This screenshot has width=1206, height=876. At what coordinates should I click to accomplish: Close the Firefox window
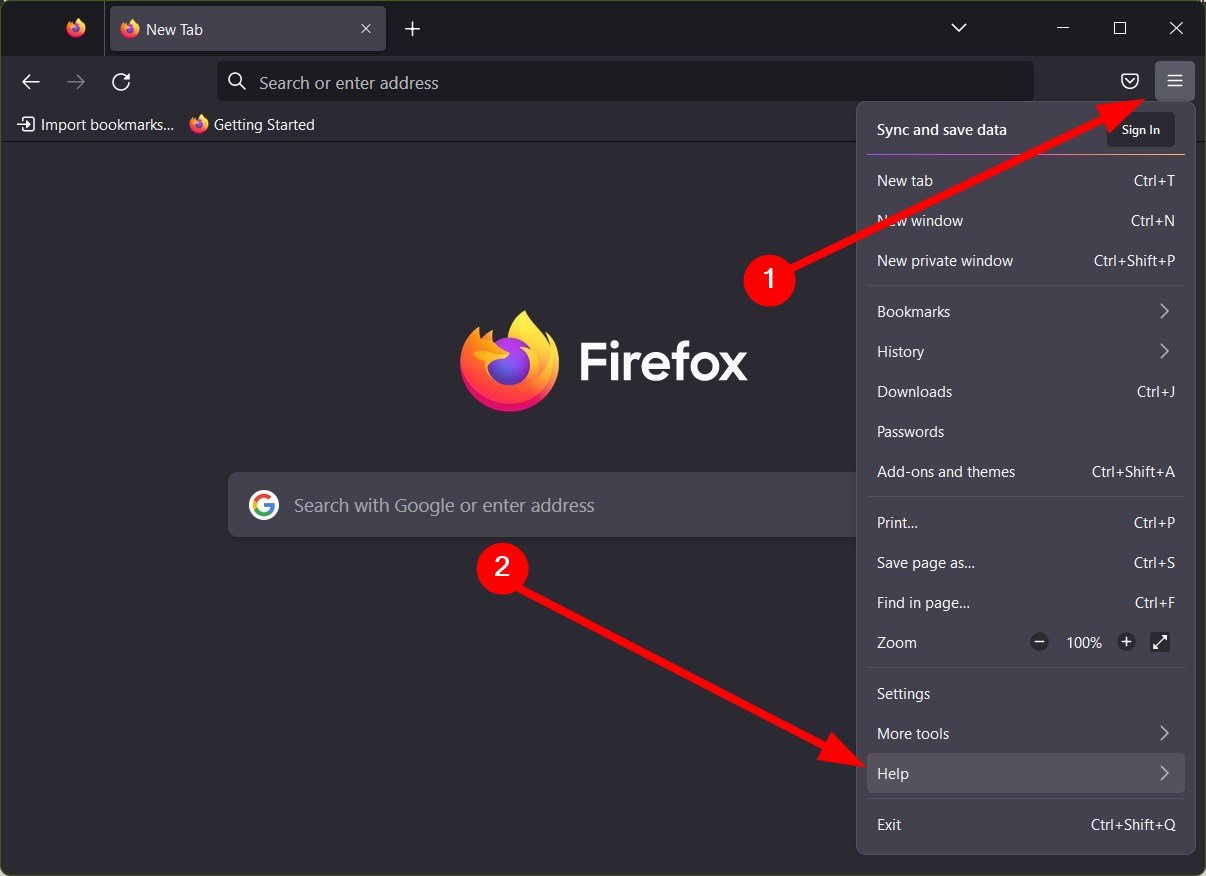[1177, 28]
